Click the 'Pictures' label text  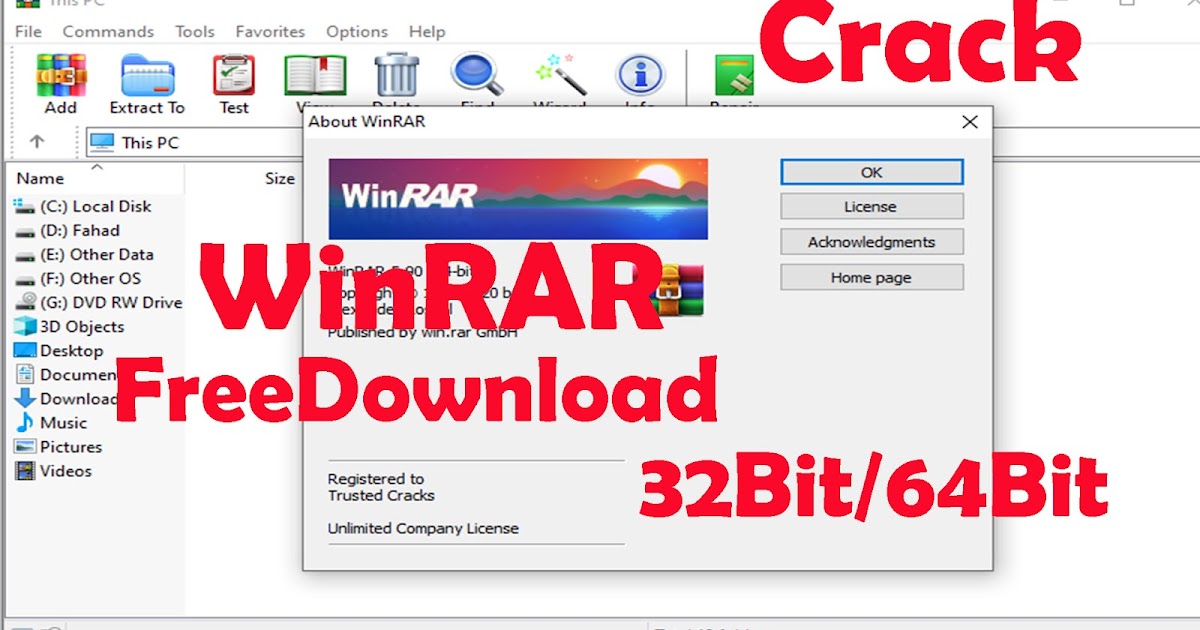71,446
